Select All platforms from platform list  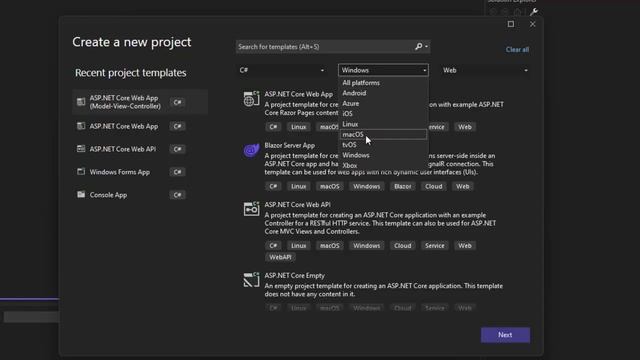[x=383, y=83]
